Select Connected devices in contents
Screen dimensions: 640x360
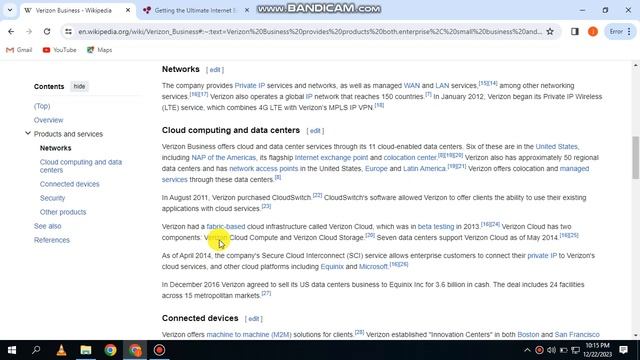69,184
